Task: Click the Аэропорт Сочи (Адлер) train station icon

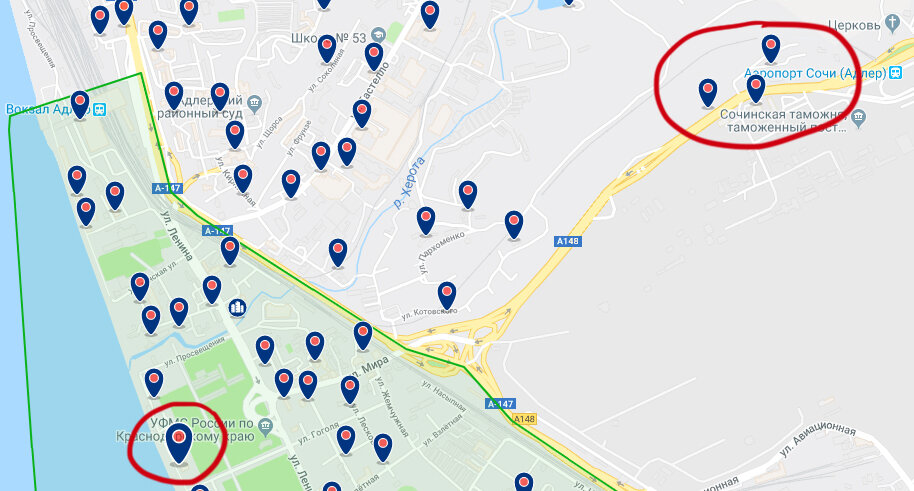Action: 895,73
